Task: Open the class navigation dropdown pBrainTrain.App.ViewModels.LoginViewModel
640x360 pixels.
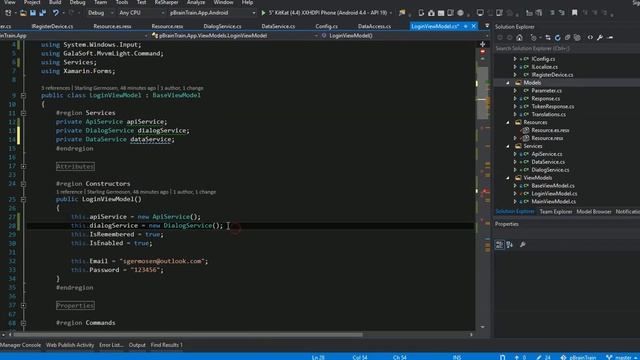Action: click(234, 36)
